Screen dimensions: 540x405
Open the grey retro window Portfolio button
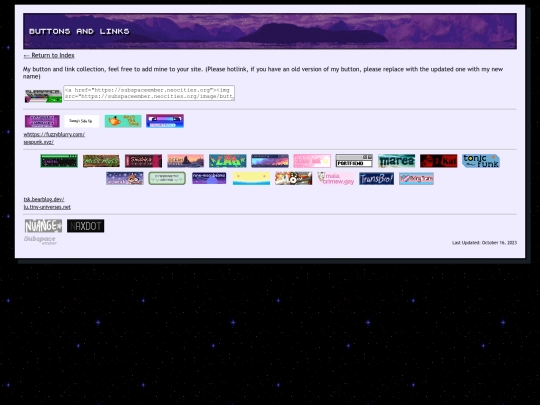[354, 161]
